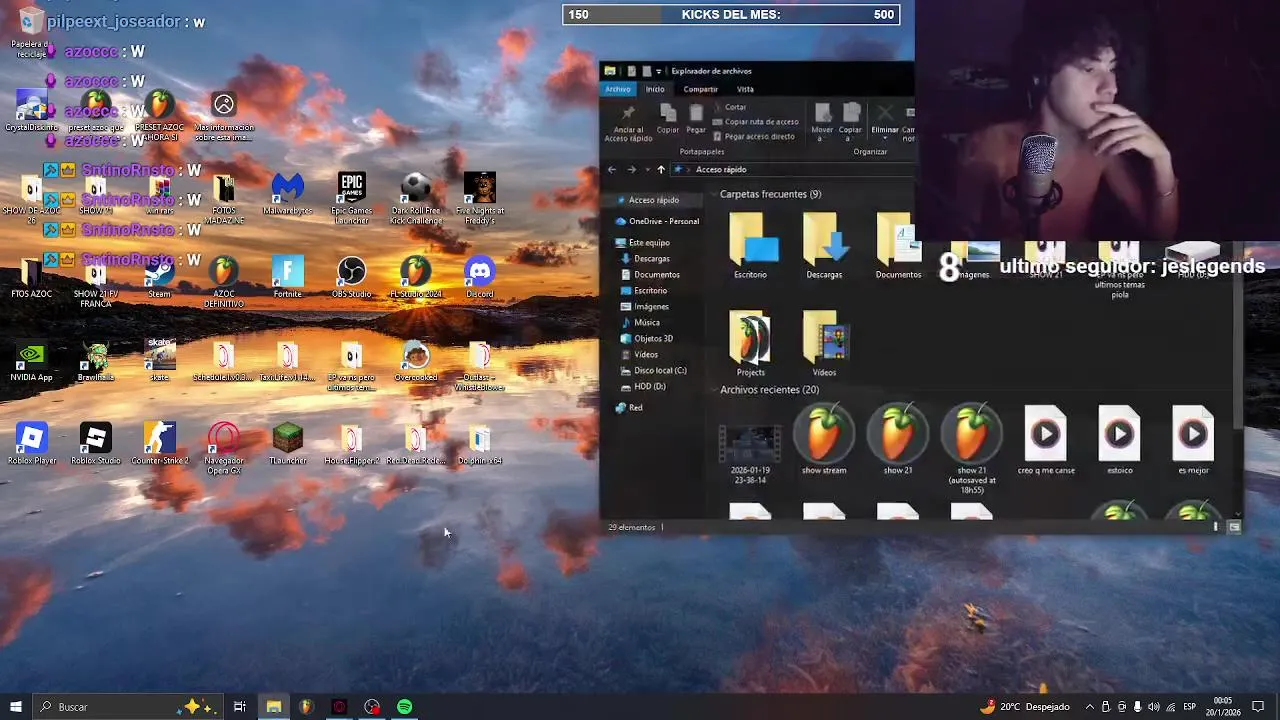
Task: Select the Overcooked desktop icon
Action: click(415, 361)
